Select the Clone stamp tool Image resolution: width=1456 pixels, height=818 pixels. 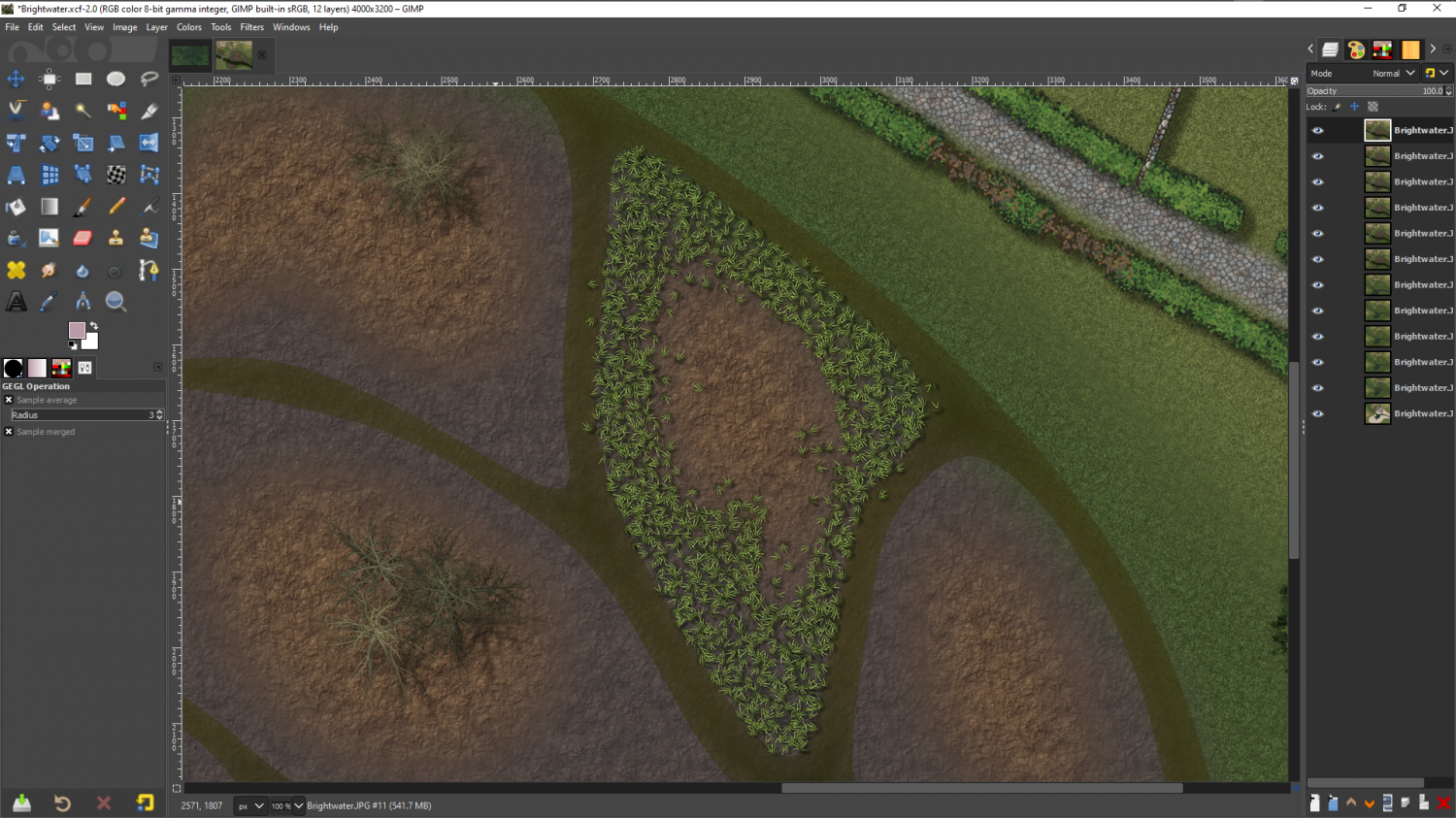(x=116, y=238)
